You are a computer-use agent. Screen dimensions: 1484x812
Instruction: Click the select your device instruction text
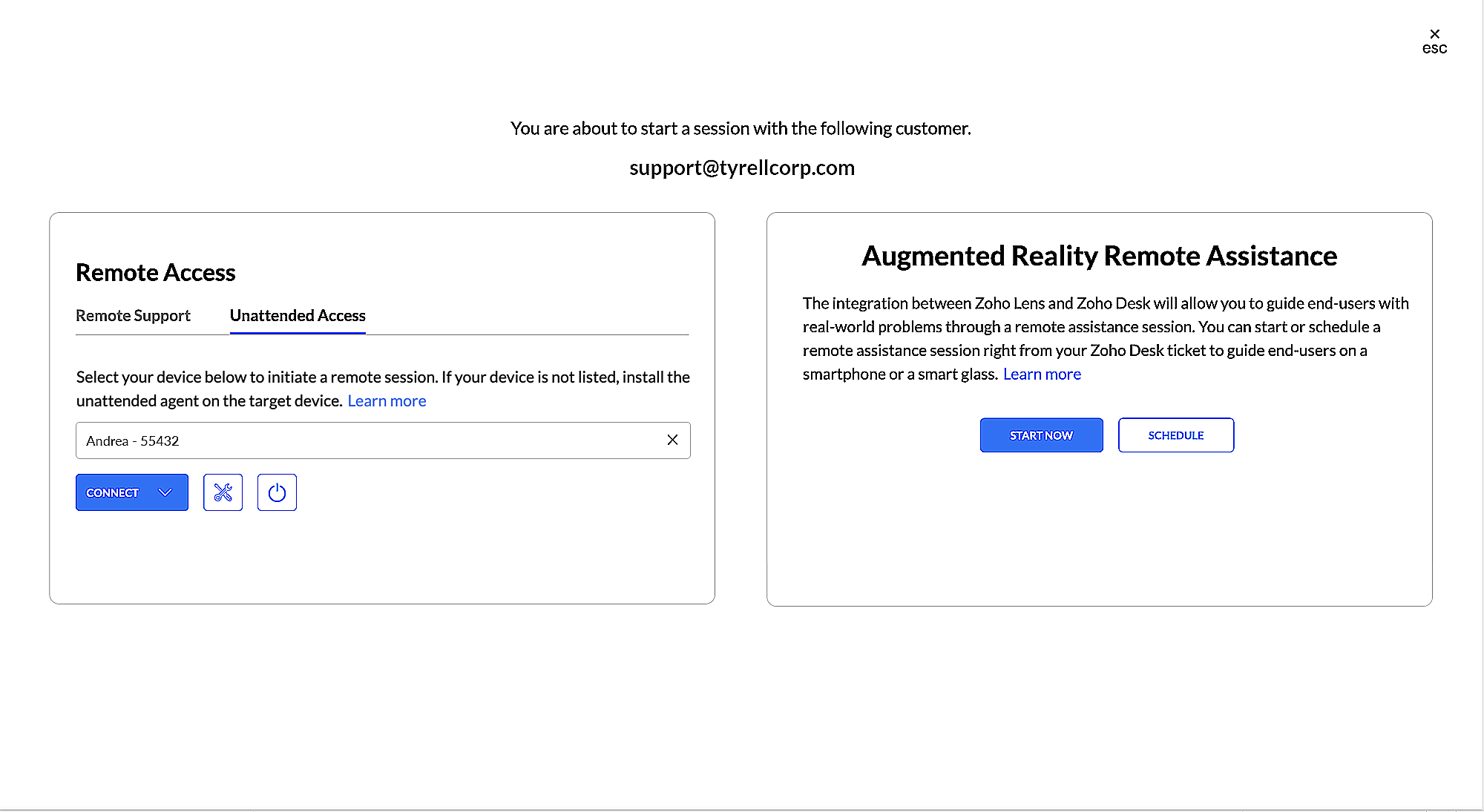coord(382,377)
